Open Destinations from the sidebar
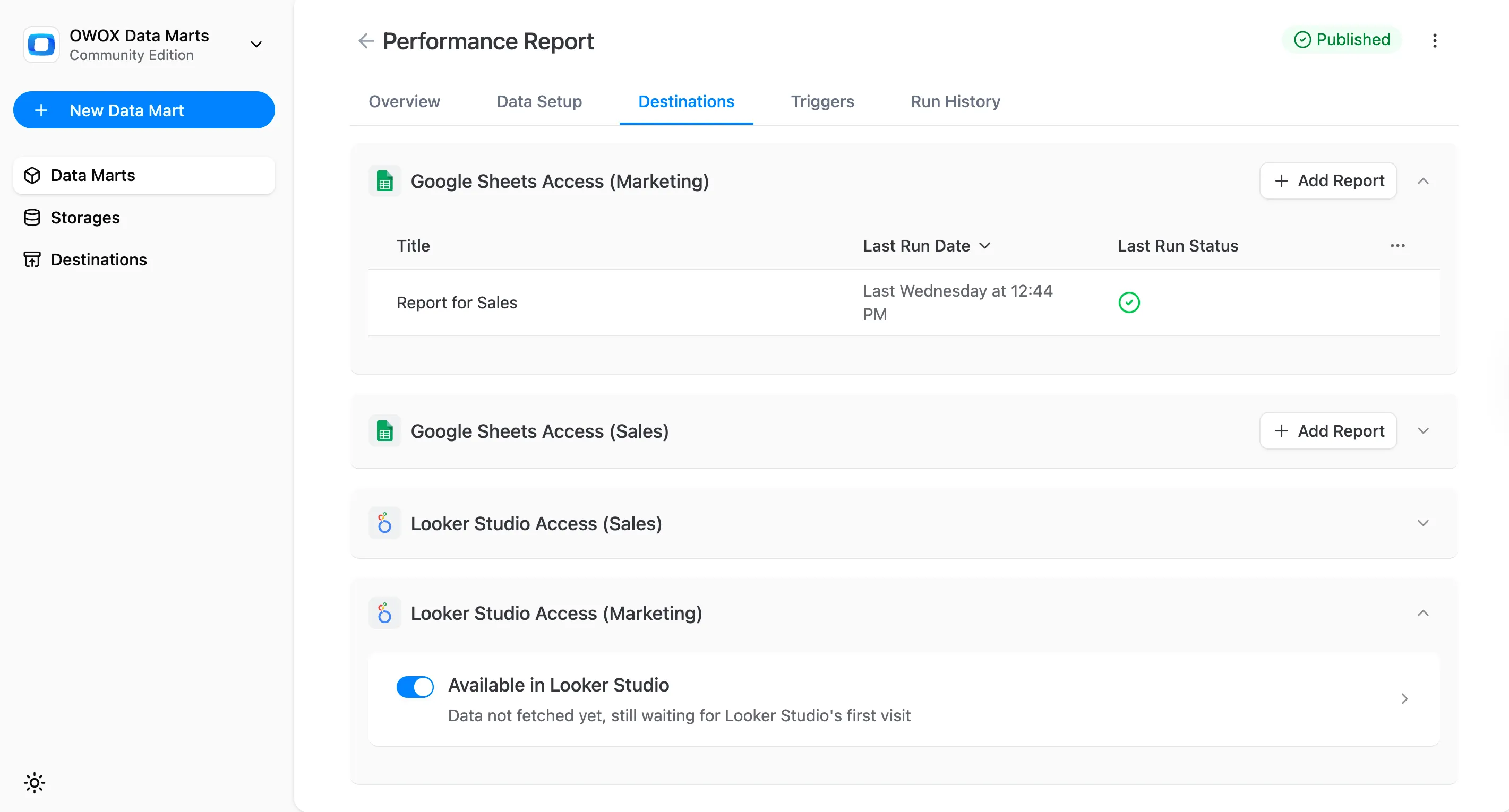This screenshot has width=1509, height=812. pyautogui.click(x=98, y=260)
